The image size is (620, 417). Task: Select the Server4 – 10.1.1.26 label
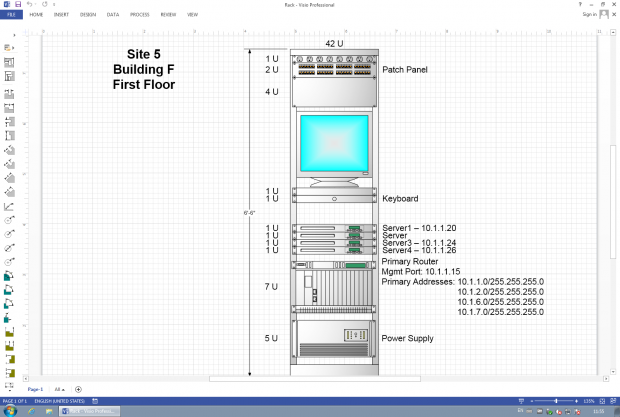419,250
